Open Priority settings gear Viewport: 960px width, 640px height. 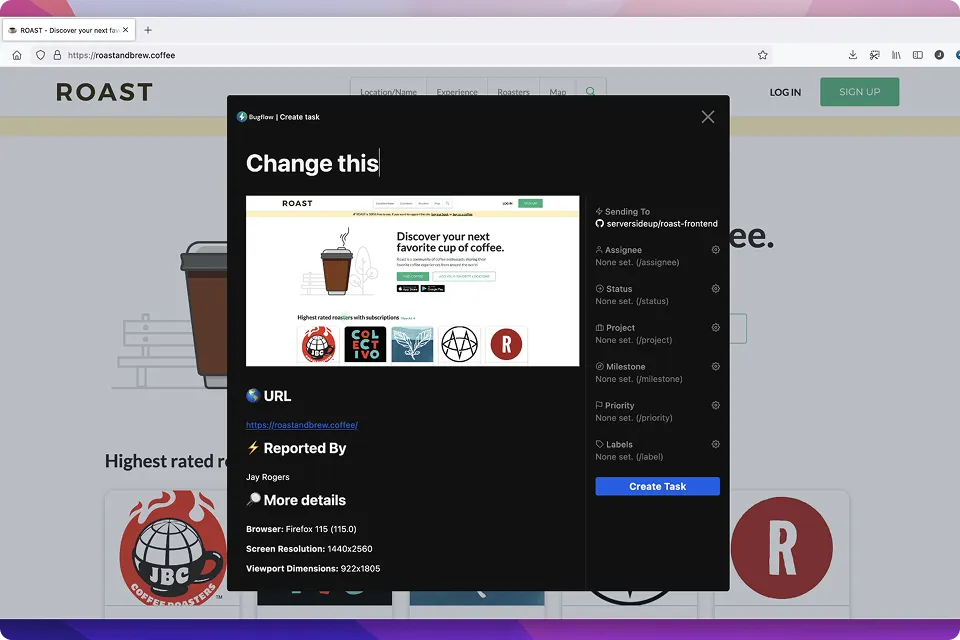coord(715,405)
